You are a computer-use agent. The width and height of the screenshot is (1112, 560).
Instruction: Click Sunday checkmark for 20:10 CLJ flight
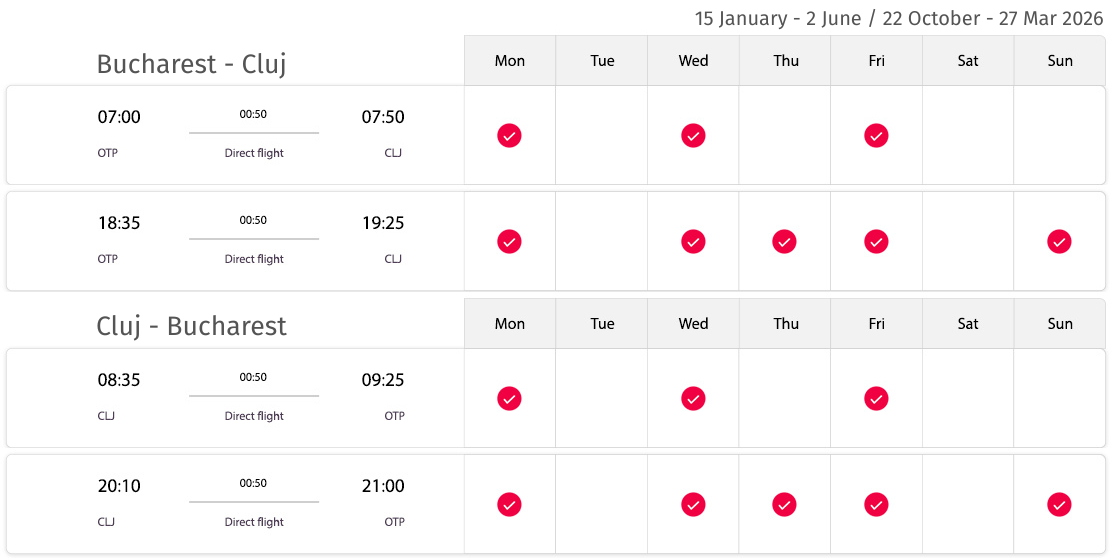1060,505
